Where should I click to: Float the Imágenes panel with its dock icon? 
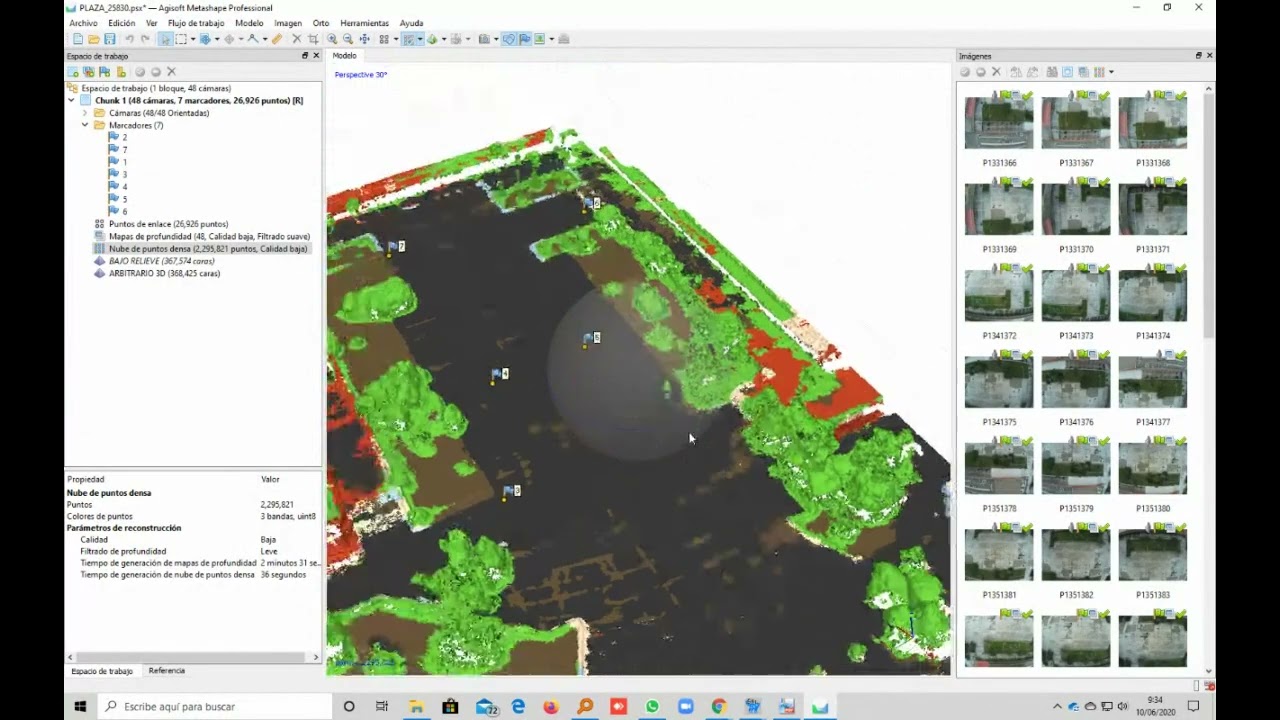coord(1198,56)
